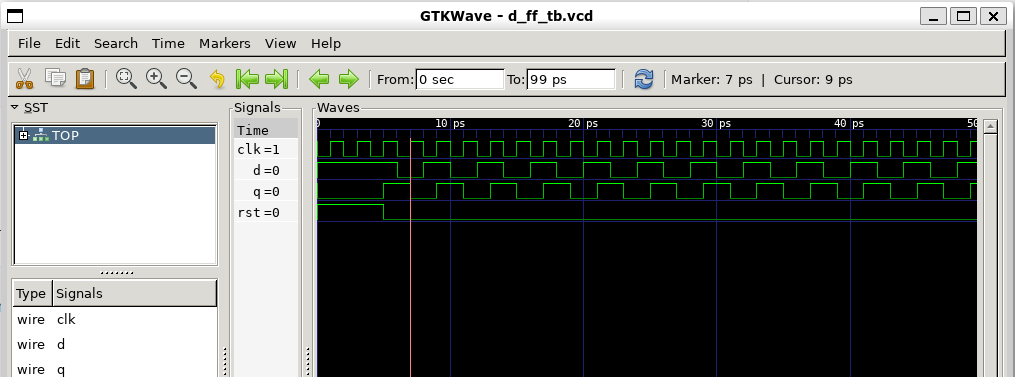Maximize the GTKWave window

pos(964,16)
